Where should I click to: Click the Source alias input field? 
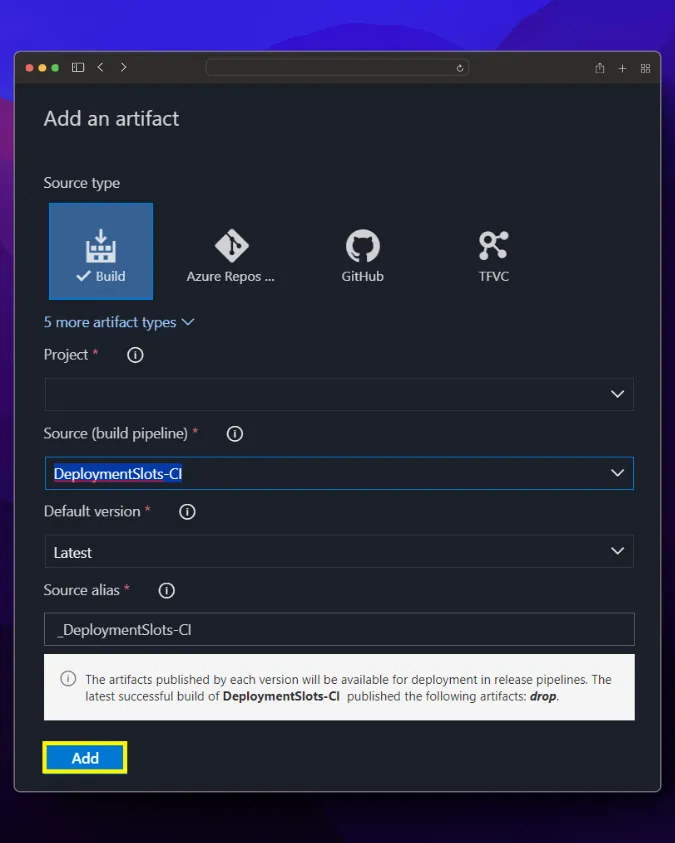(339, 629)
